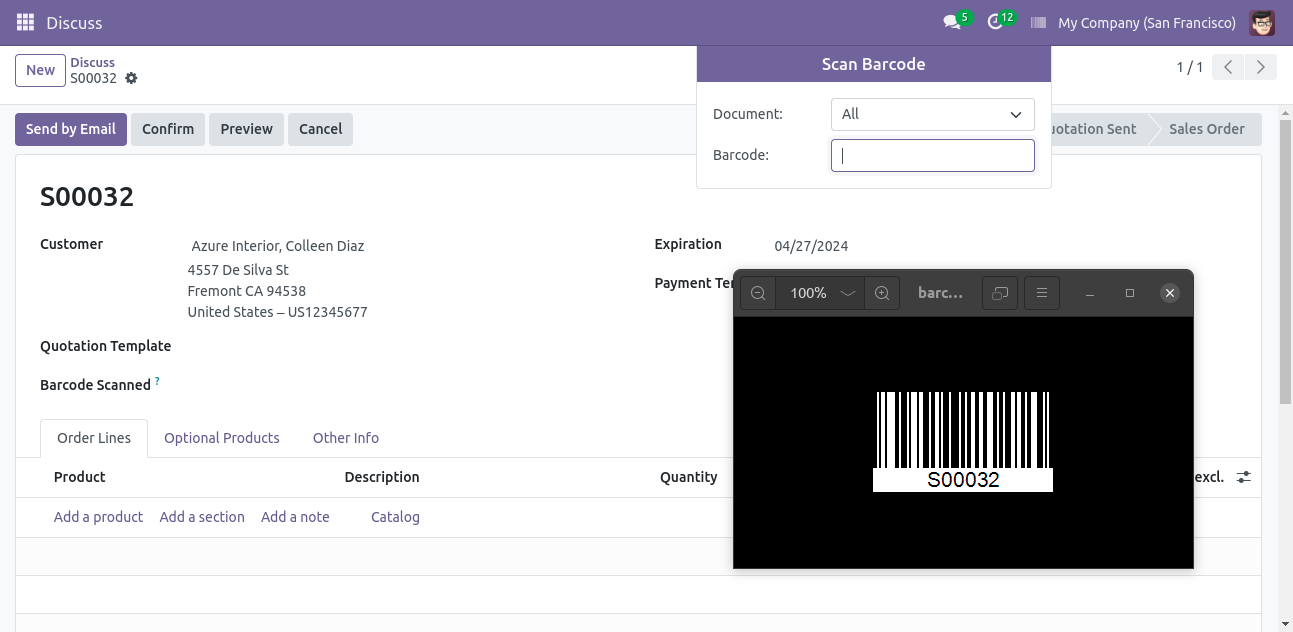Click the barcode image S00032

coord(963,442)
